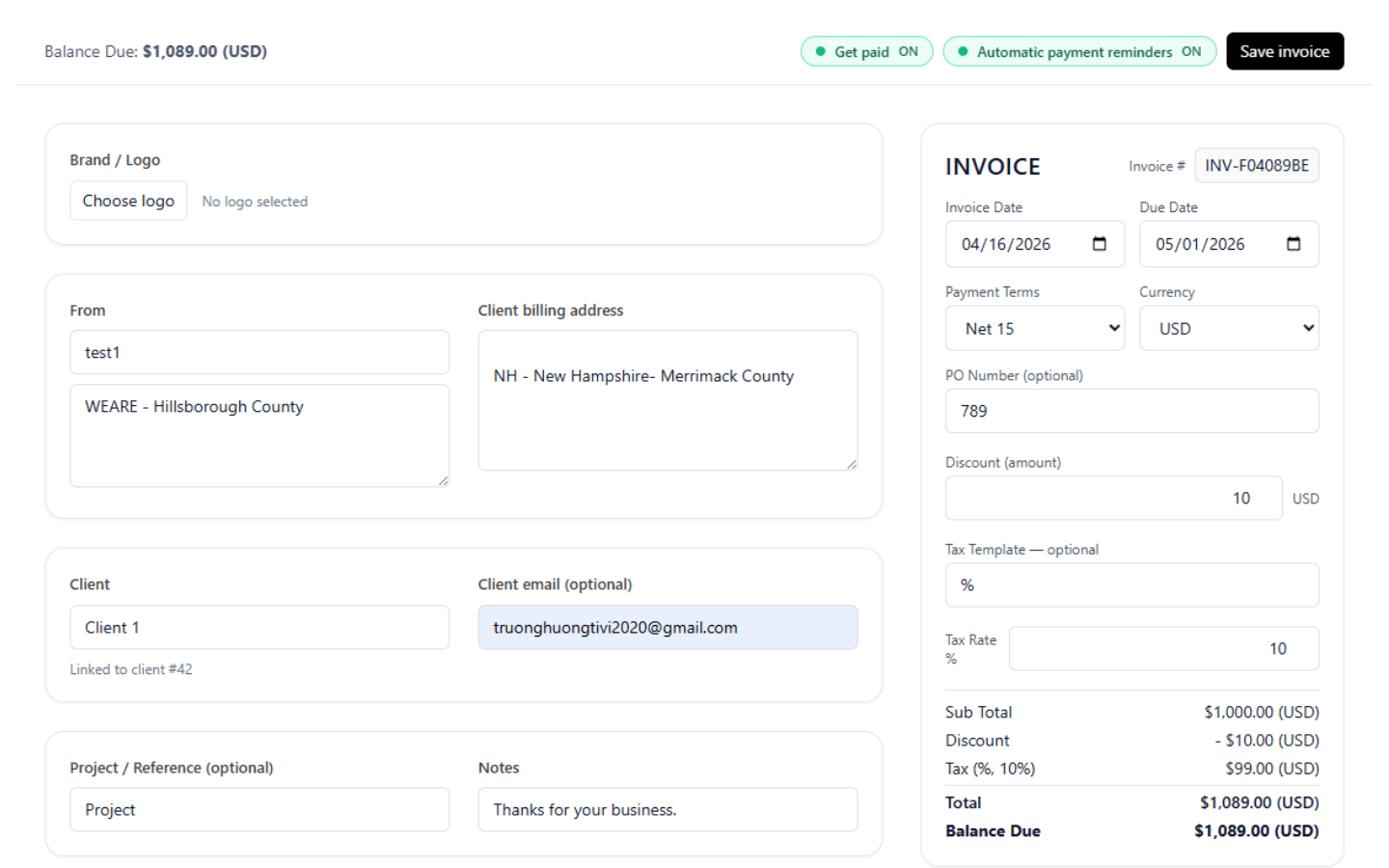Image resolution: width=1389 pixels, height=868 pixels.
Task: Open the Payment Terms Net 15 dropdown
Action: tap(1035, 328)
